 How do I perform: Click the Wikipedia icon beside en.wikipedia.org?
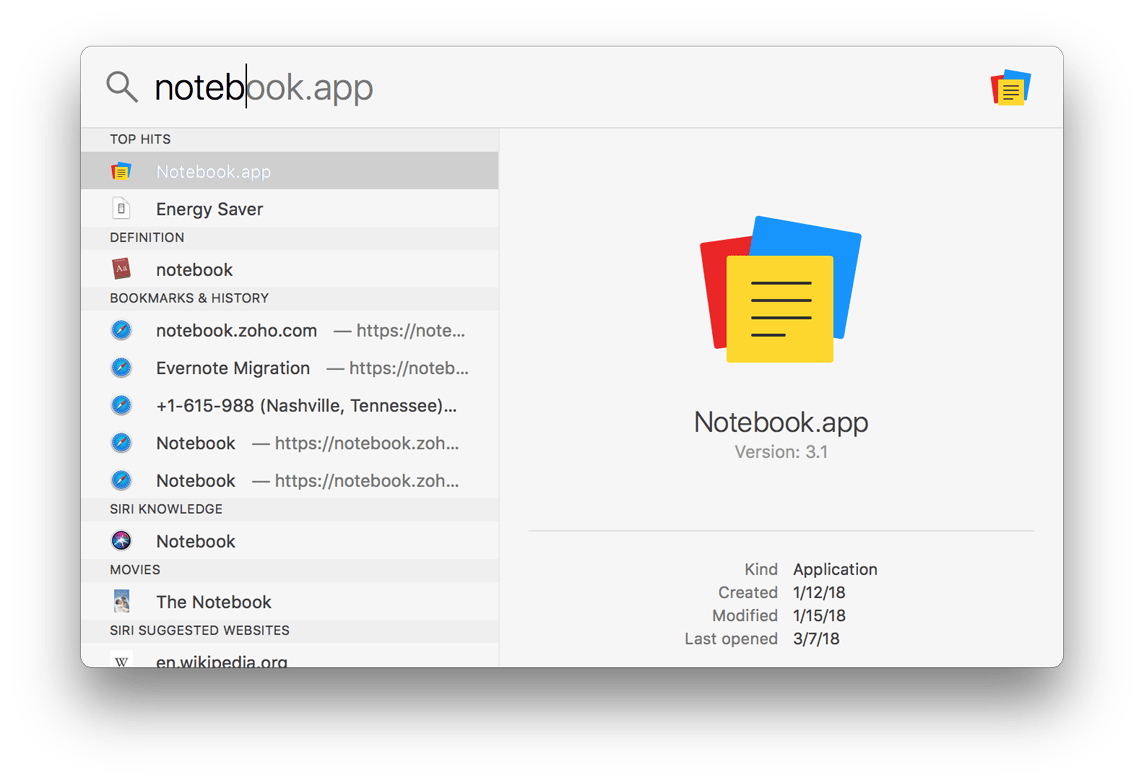(x=121, y=659)
